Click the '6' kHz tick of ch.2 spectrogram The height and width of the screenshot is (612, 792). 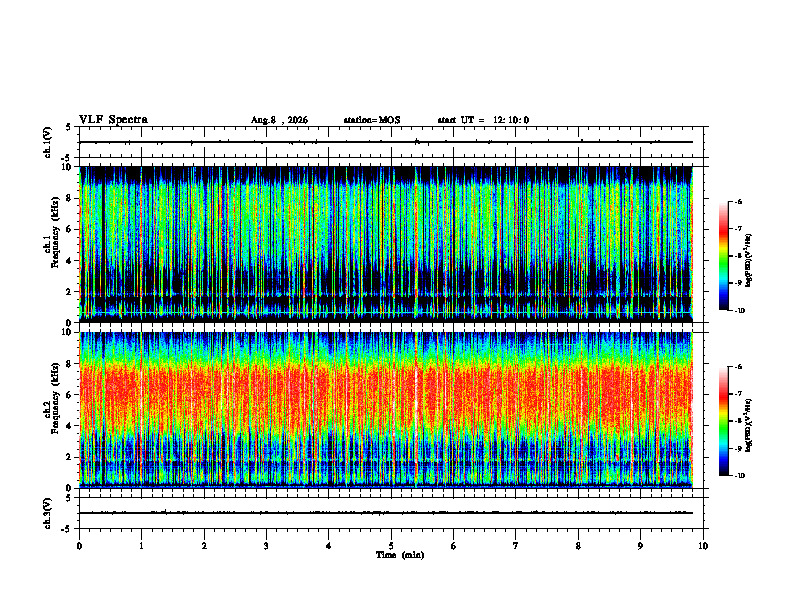[71, 395]
